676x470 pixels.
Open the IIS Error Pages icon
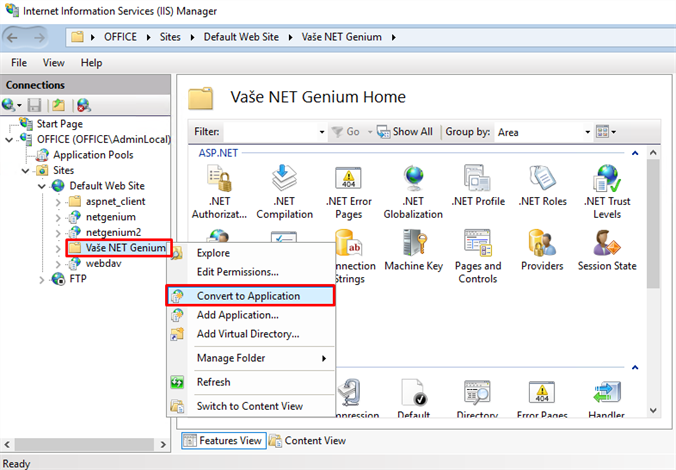click(x=542, y=392)
